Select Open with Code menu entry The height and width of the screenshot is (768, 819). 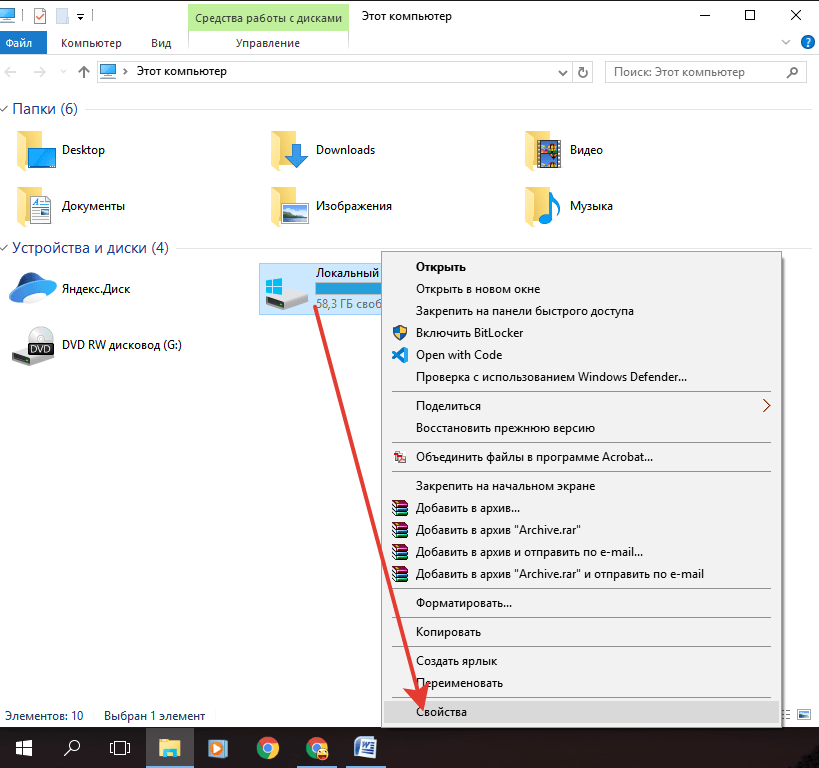[582, 355]
